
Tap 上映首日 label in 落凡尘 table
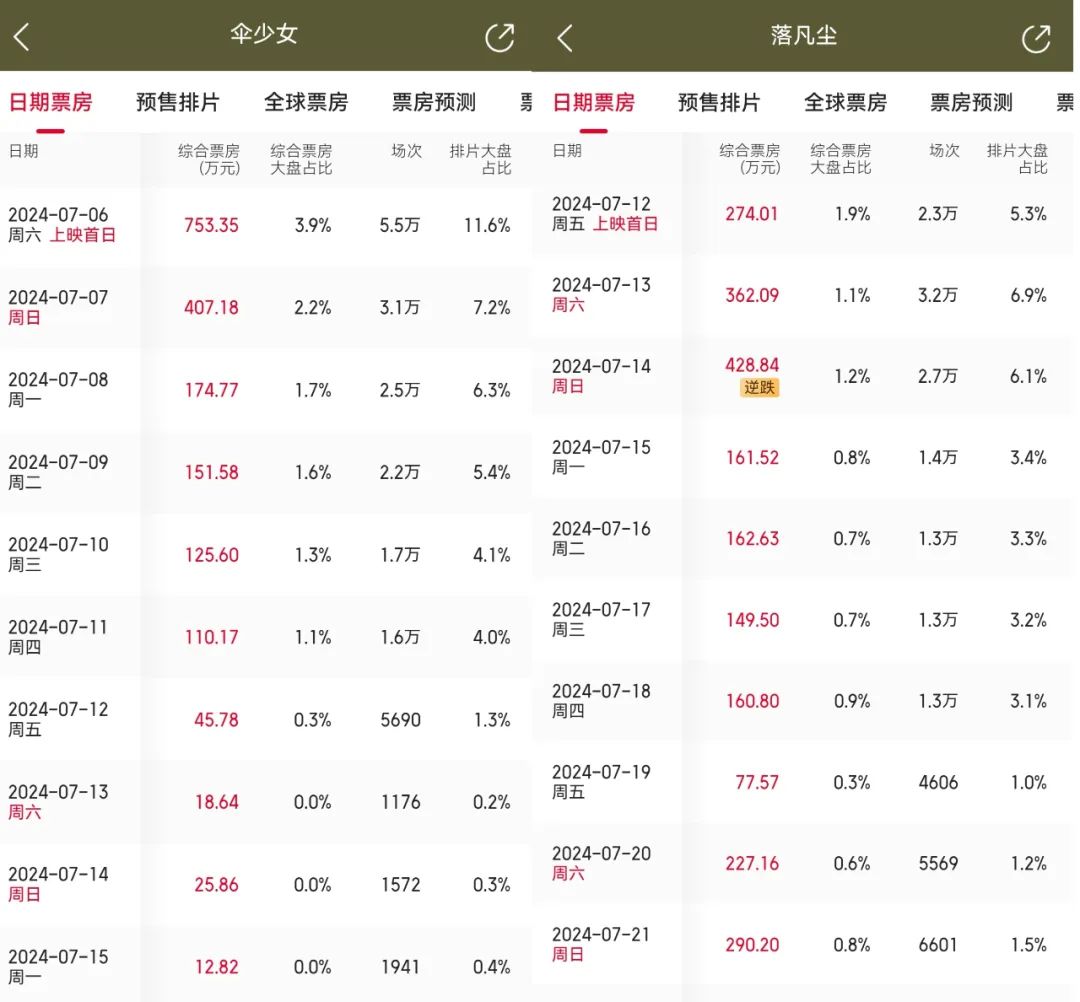625,224
